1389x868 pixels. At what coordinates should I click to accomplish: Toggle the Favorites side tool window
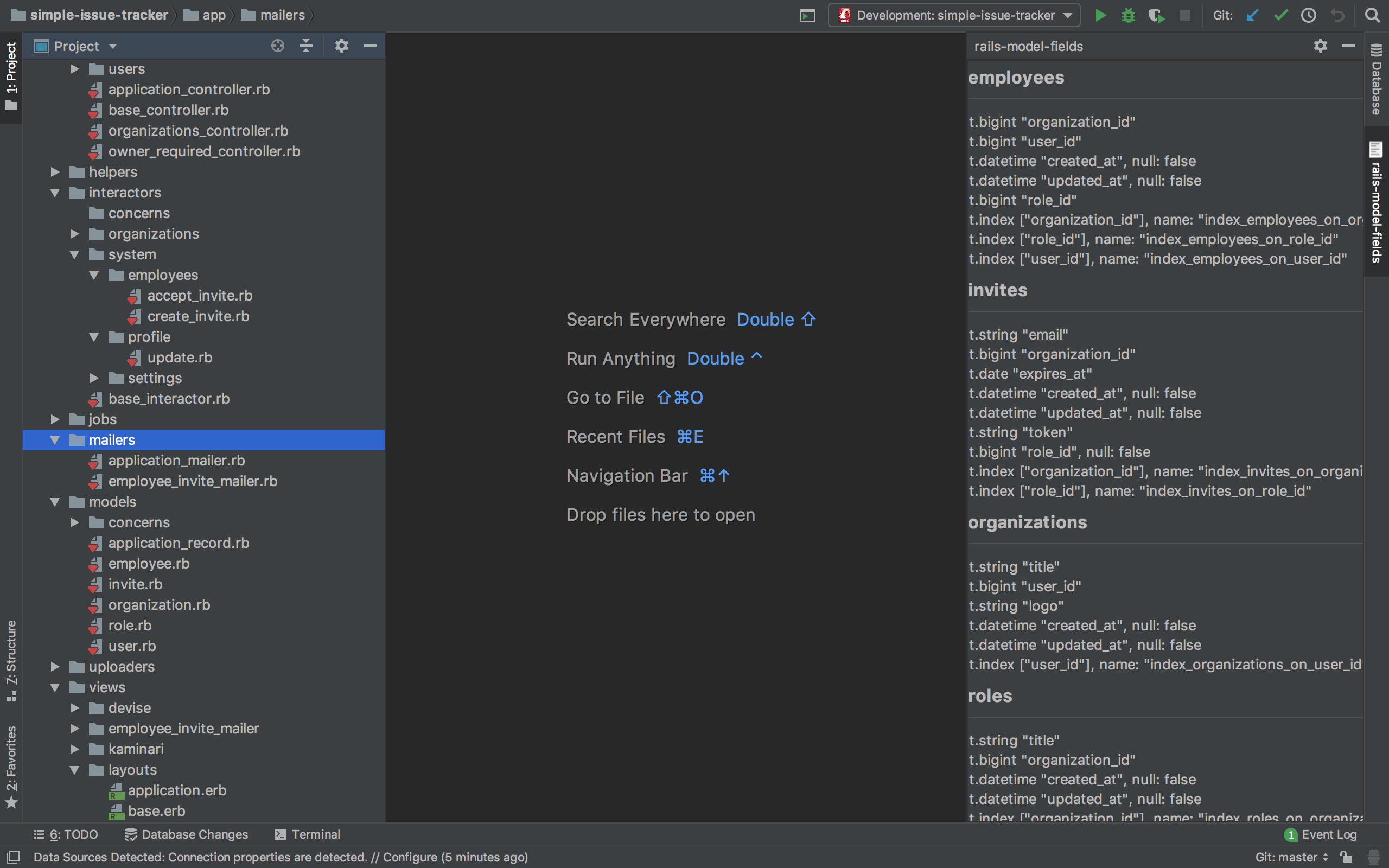[x=11, y=767]
